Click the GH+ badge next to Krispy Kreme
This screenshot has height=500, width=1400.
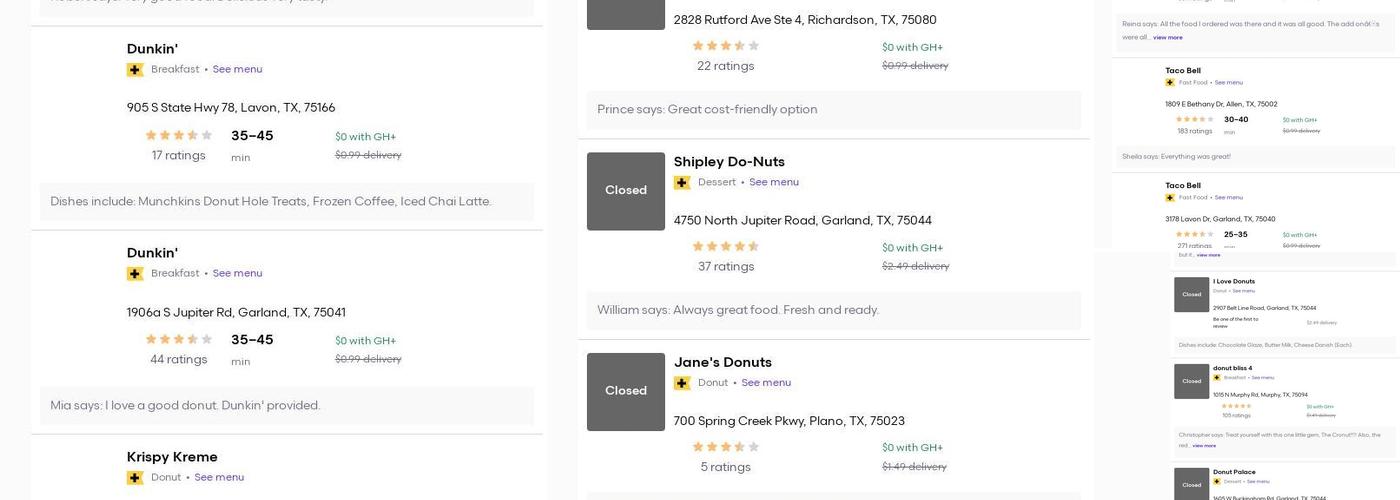tap(135, 478)
